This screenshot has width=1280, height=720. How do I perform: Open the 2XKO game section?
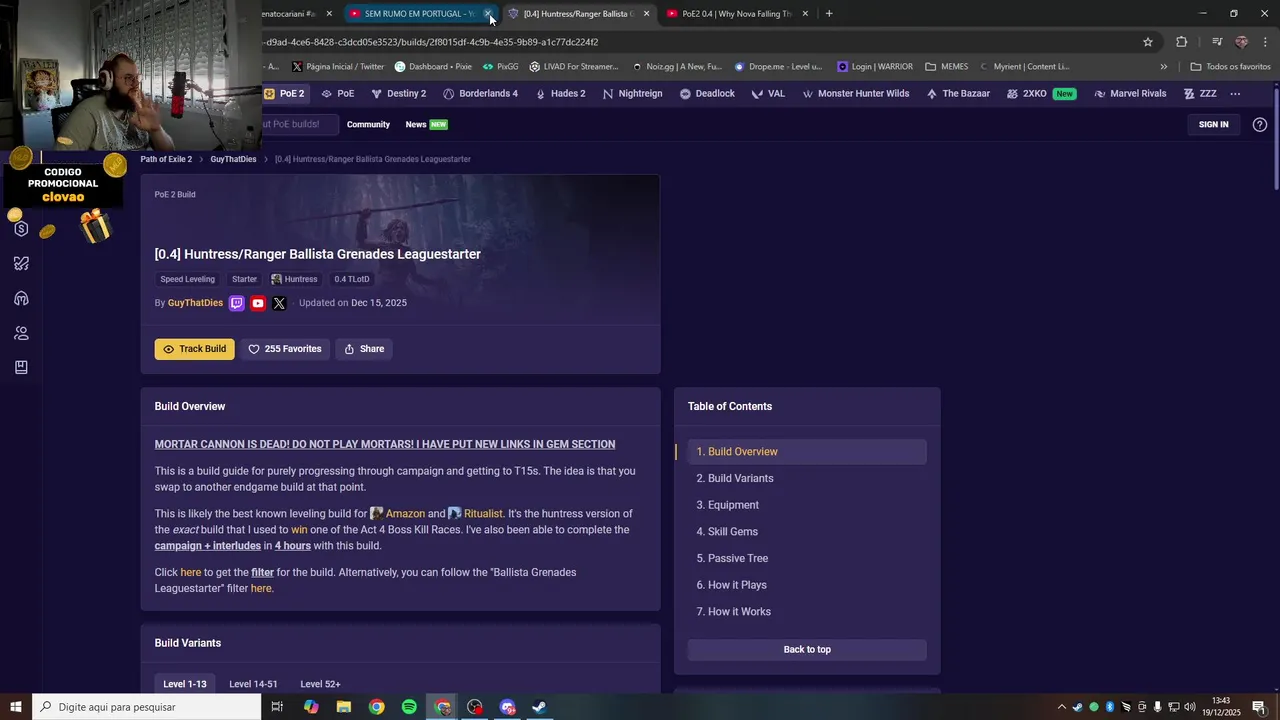pyautogui.click(x=1040, y=93)
